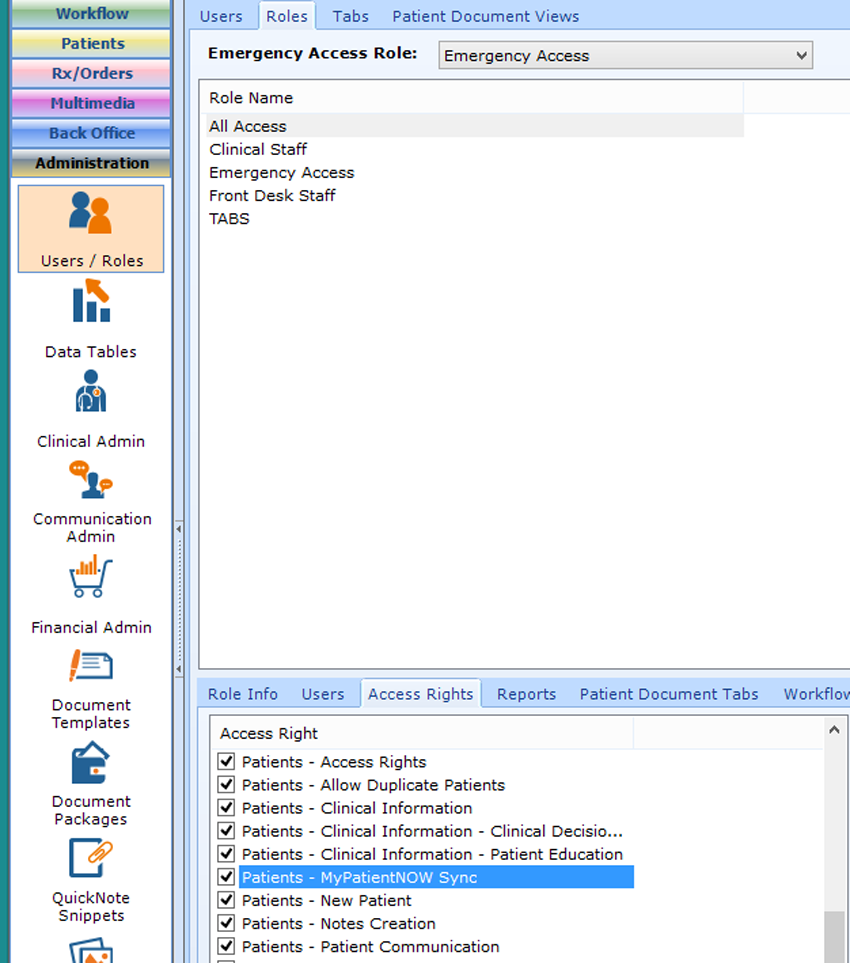The width and height of the screenshot is (850, 963).
Task: Click the Patients navigation button
Action: click(x=90, y=43)
